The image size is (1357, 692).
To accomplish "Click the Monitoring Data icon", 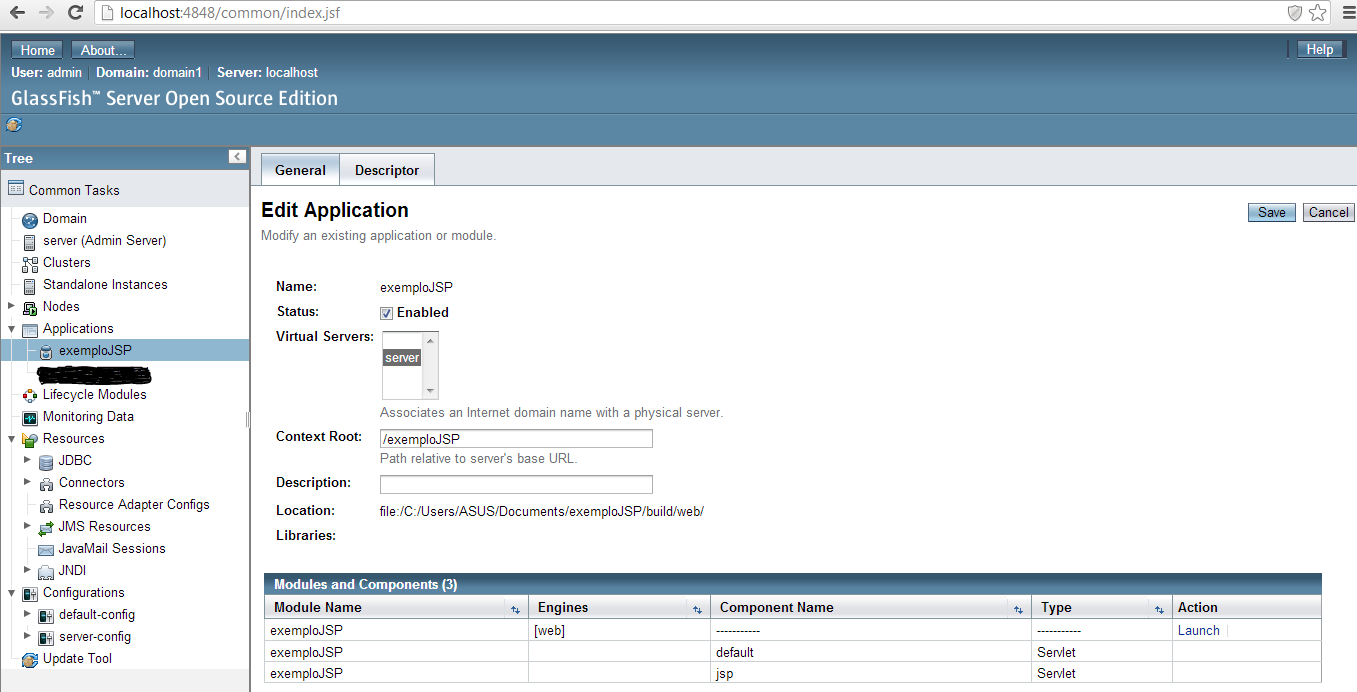I will 30,417.
